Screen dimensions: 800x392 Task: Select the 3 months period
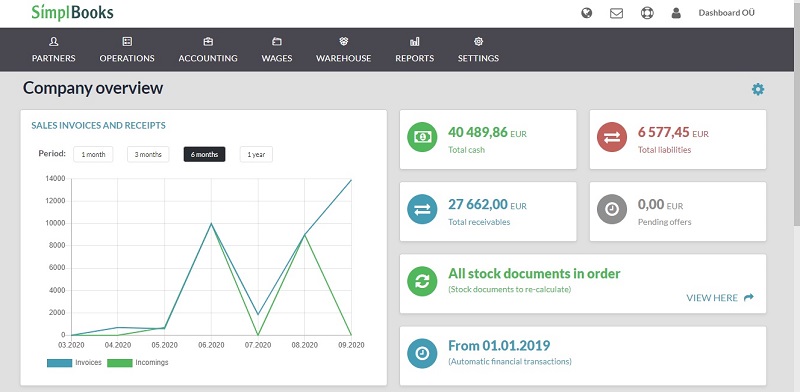148,154
